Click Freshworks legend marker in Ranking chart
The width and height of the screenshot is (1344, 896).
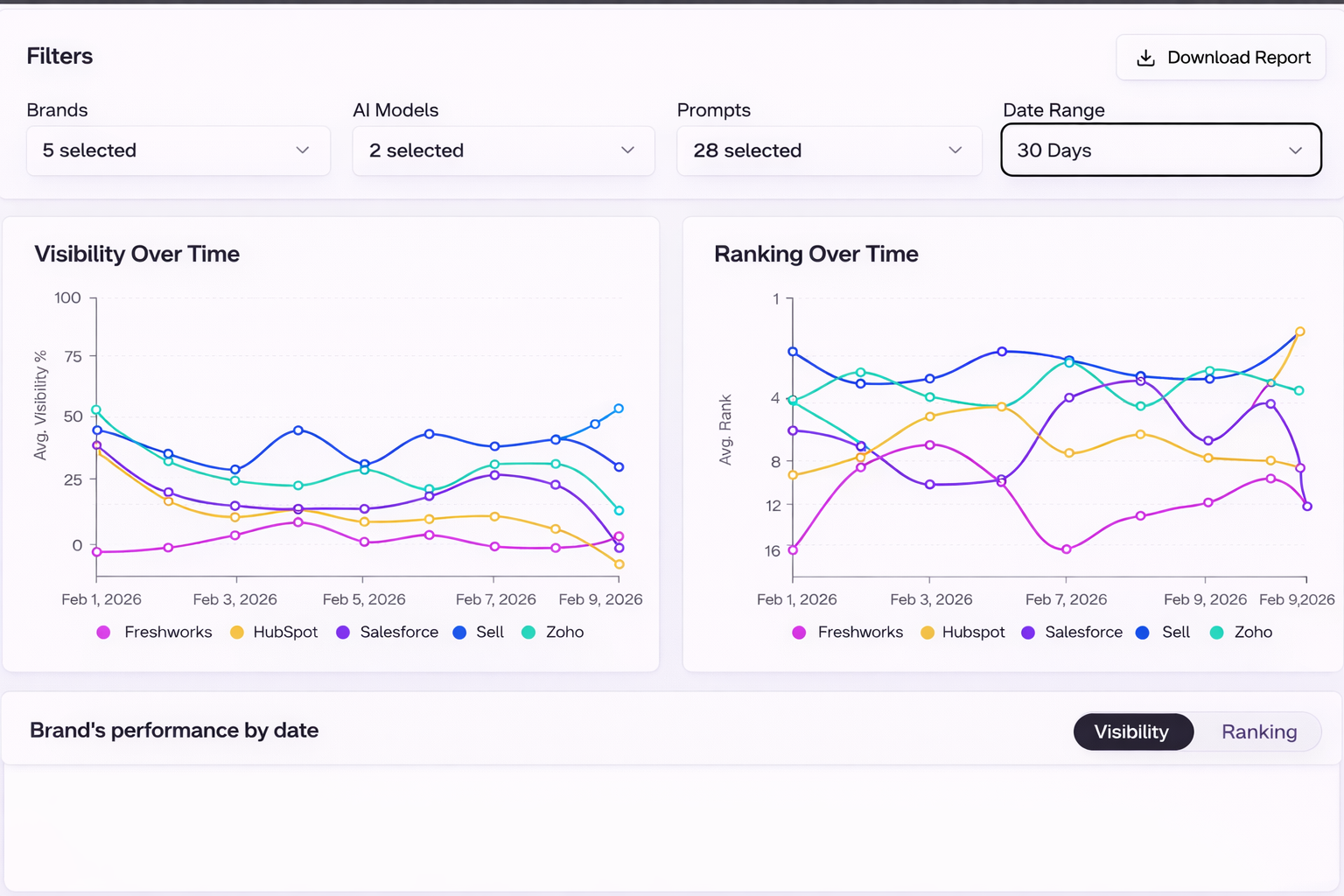[x=799, y=633]
